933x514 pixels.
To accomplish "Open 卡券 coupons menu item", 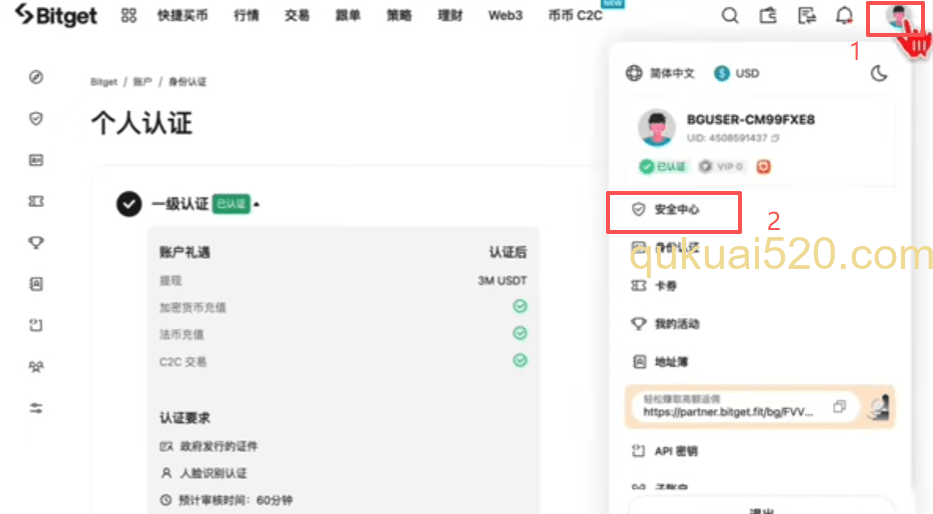I will 654,286.
